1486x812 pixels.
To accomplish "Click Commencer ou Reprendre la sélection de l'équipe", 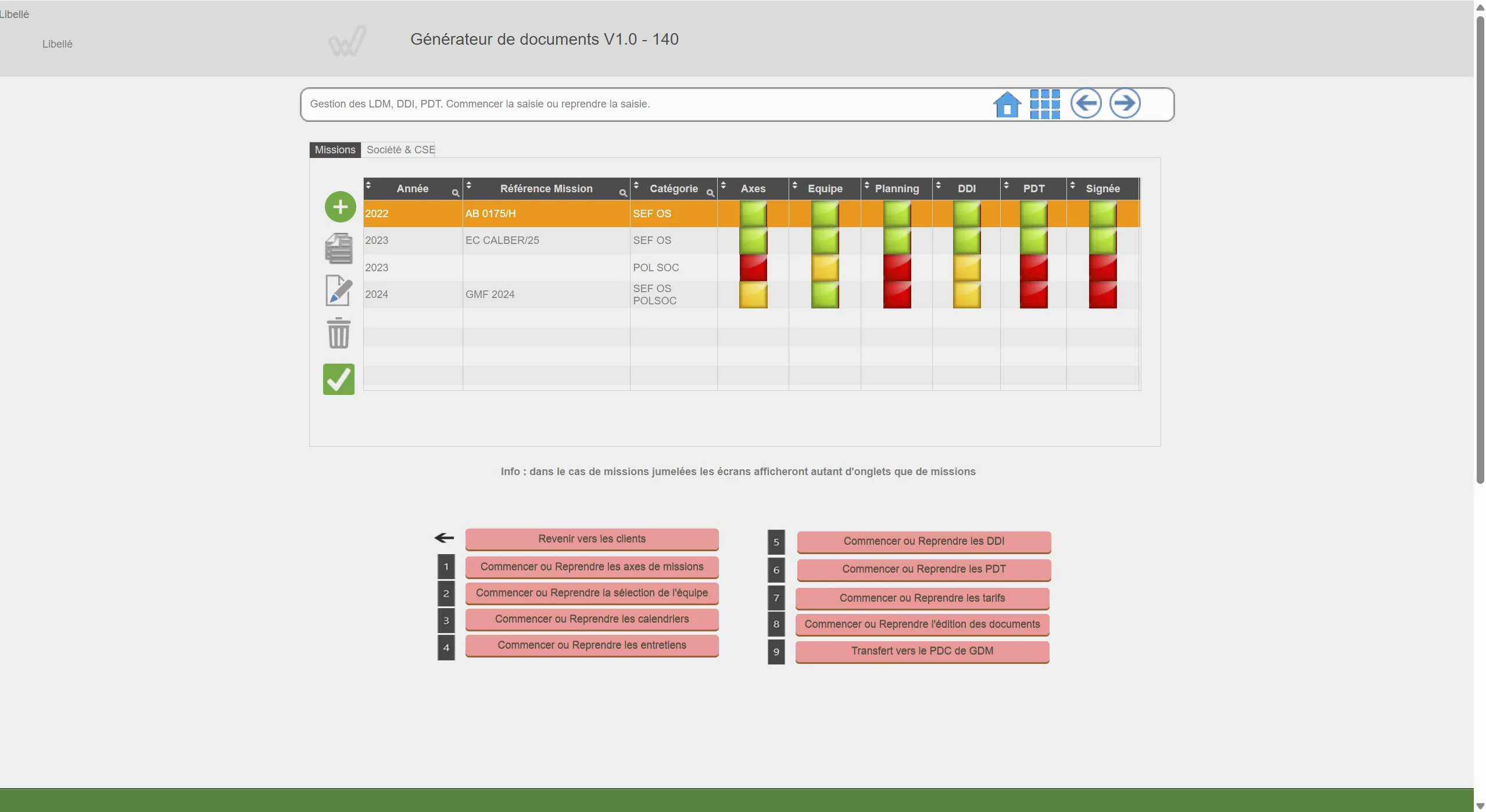I will [x=592, y=593].
